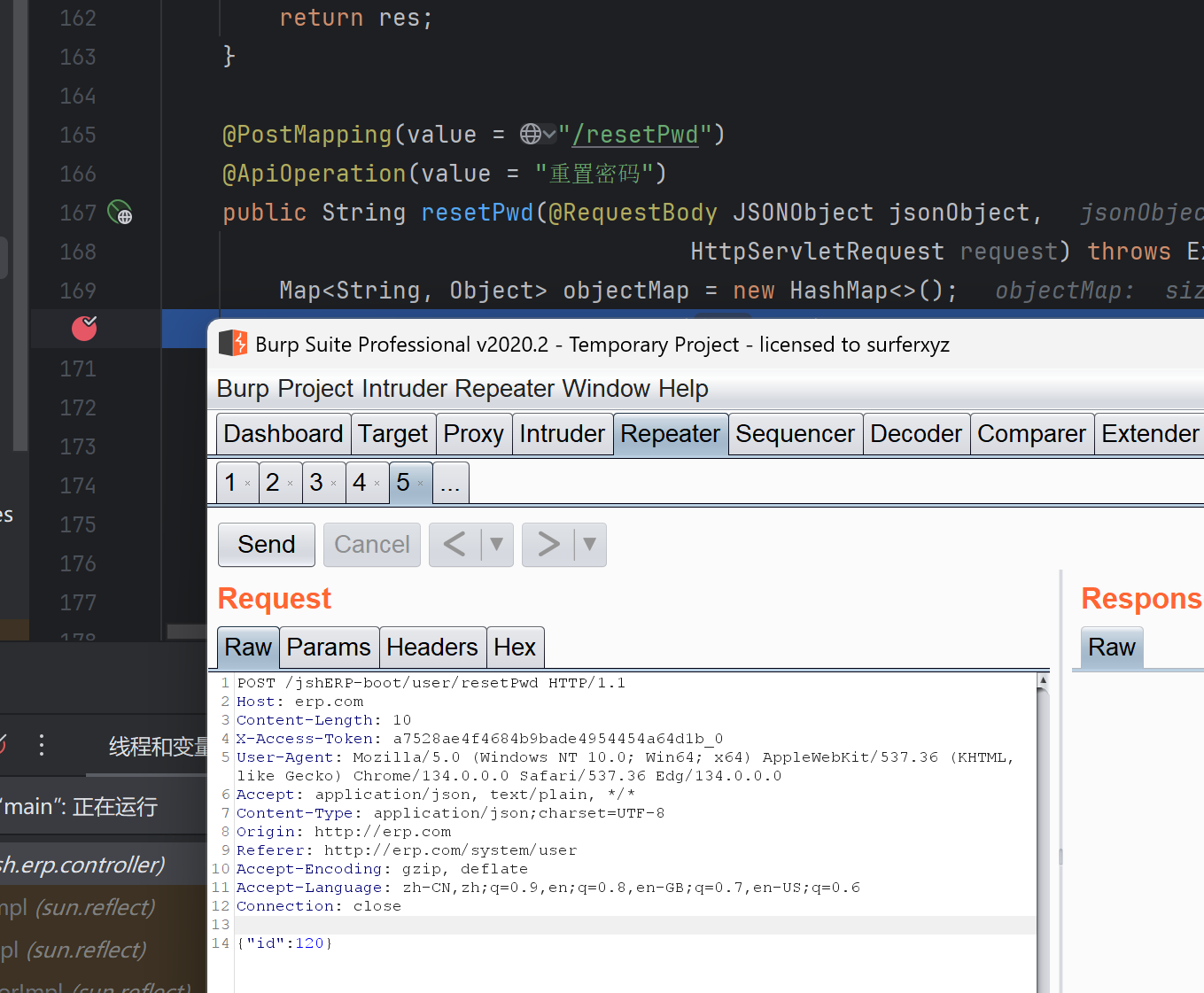
Task: Click the Connection: close header line
Action: coord(318,906)
